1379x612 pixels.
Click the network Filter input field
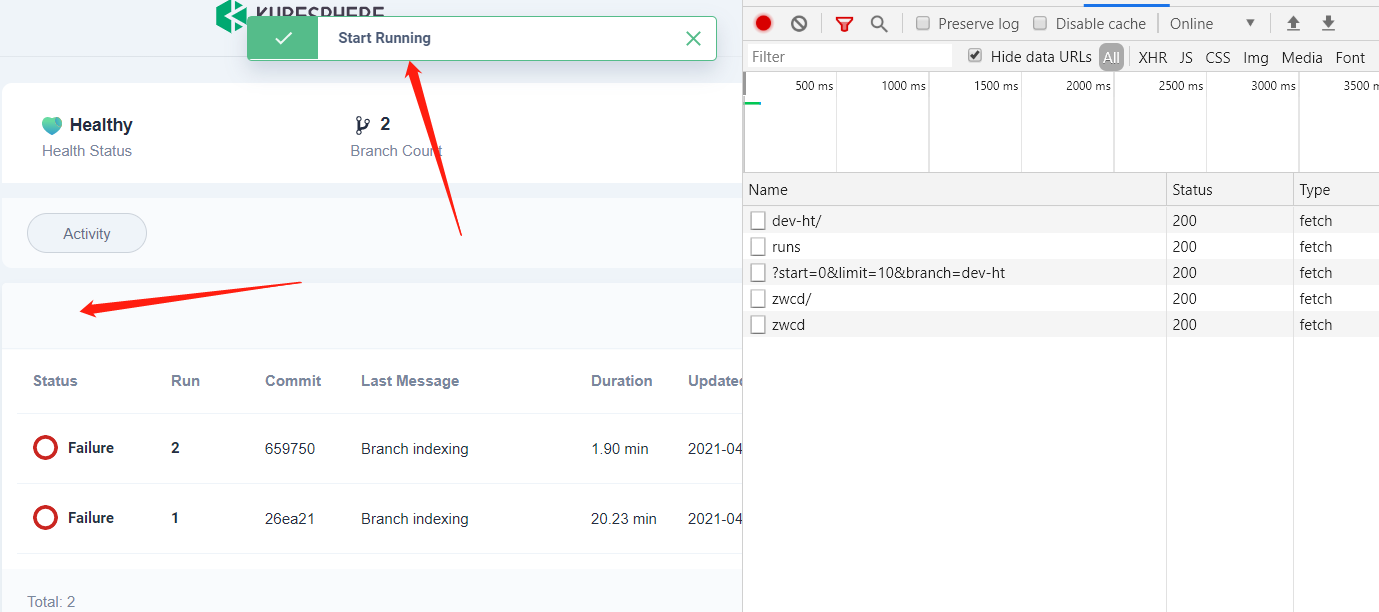tap(850, 56)
